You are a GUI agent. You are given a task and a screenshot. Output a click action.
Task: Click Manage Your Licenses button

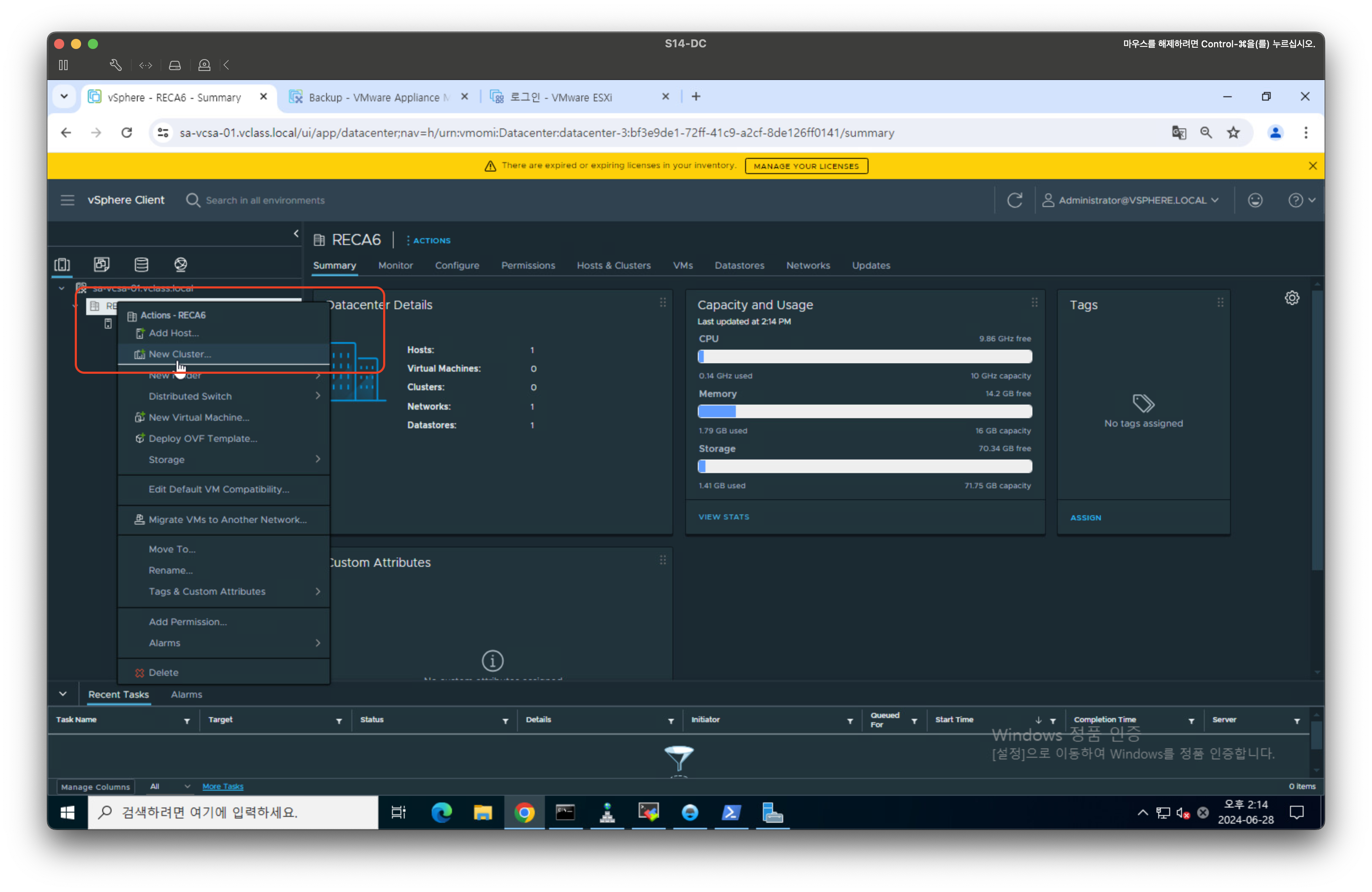pyautogui.click(x=806, y=166)
